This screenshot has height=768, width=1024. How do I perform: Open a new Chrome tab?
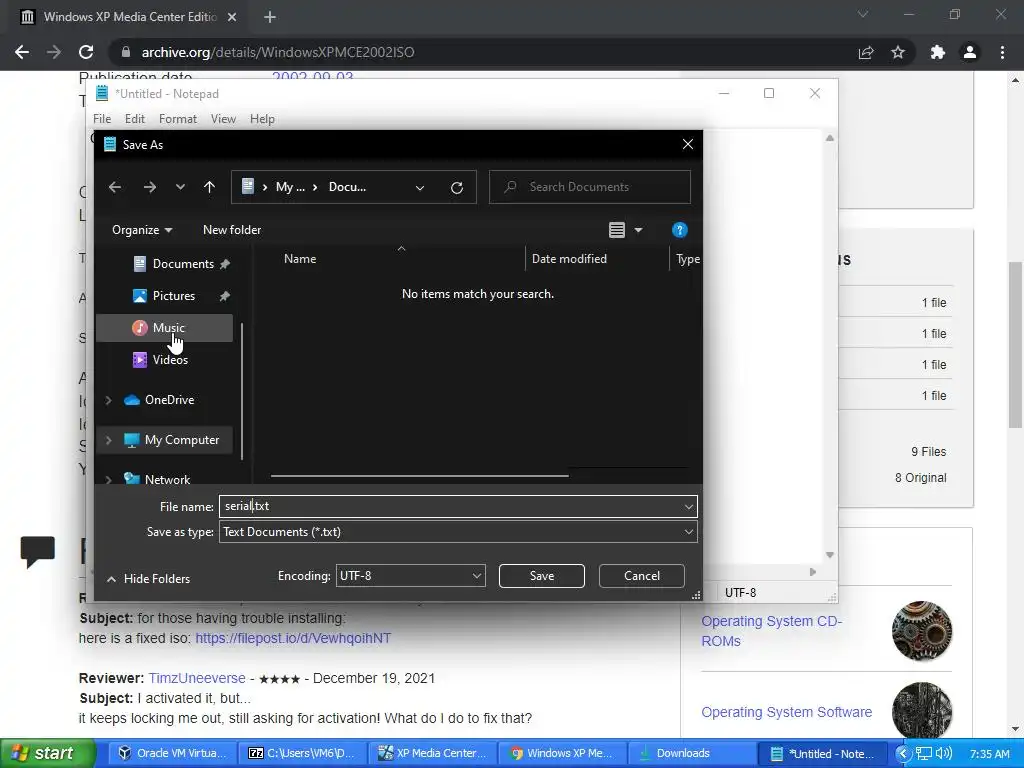[x=270, y=17]
